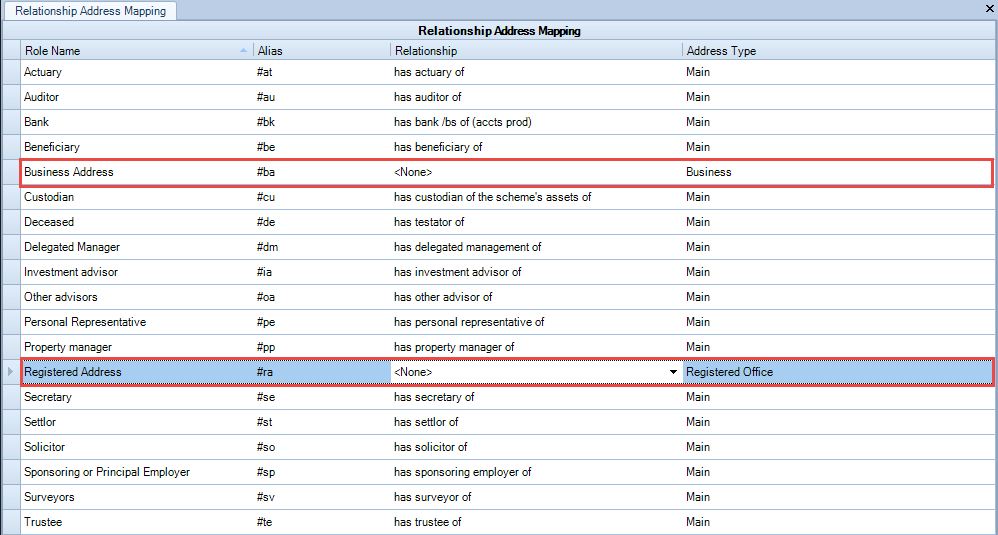Select the Solicitor role cell
998x535 pixels.
(136, 447)
